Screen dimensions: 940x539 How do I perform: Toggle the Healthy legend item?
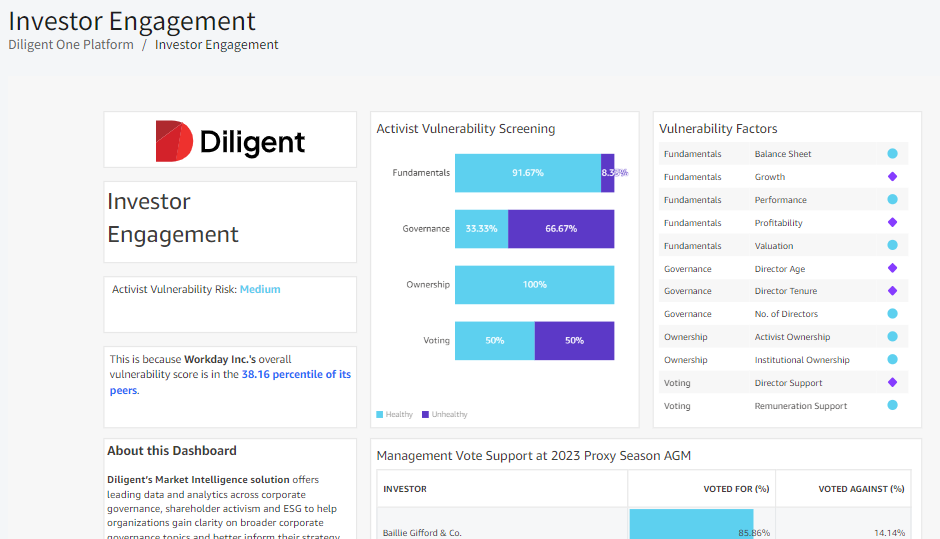coord(394,414)
